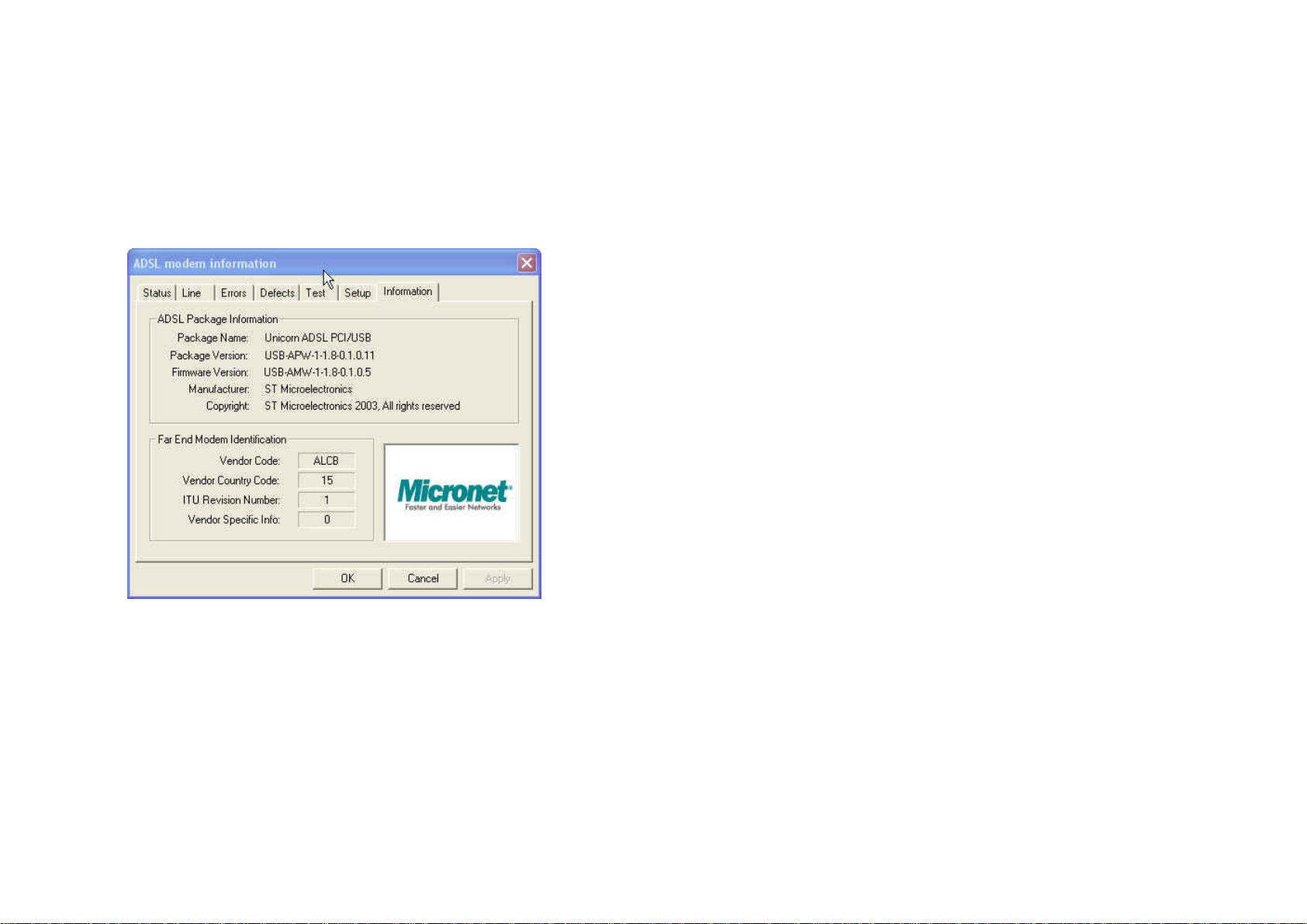Go to the Defects tab

[277, 293]
